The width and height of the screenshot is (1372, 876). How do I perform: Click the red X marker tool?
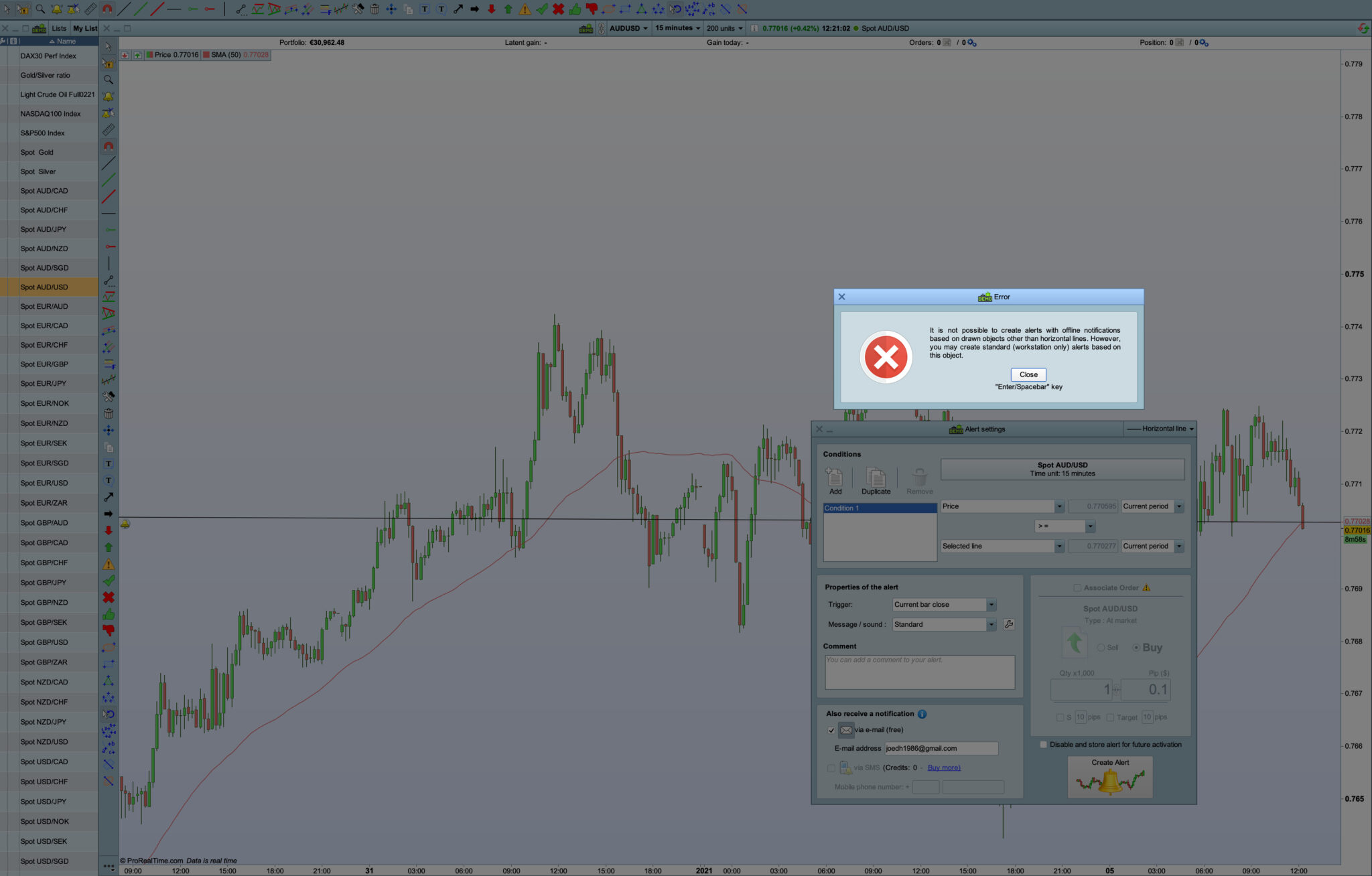pyautogui.click(x=109, y=597)
